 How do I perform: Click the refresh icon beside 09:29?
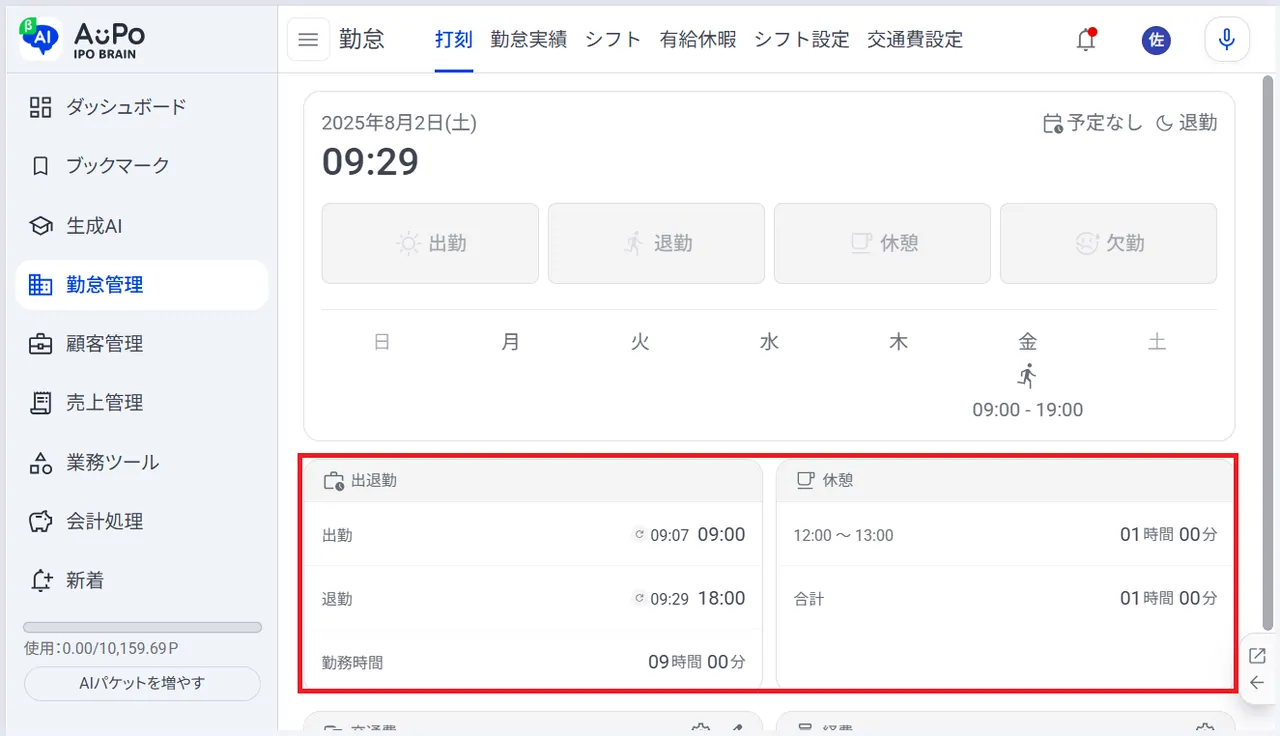pos(639,599)
